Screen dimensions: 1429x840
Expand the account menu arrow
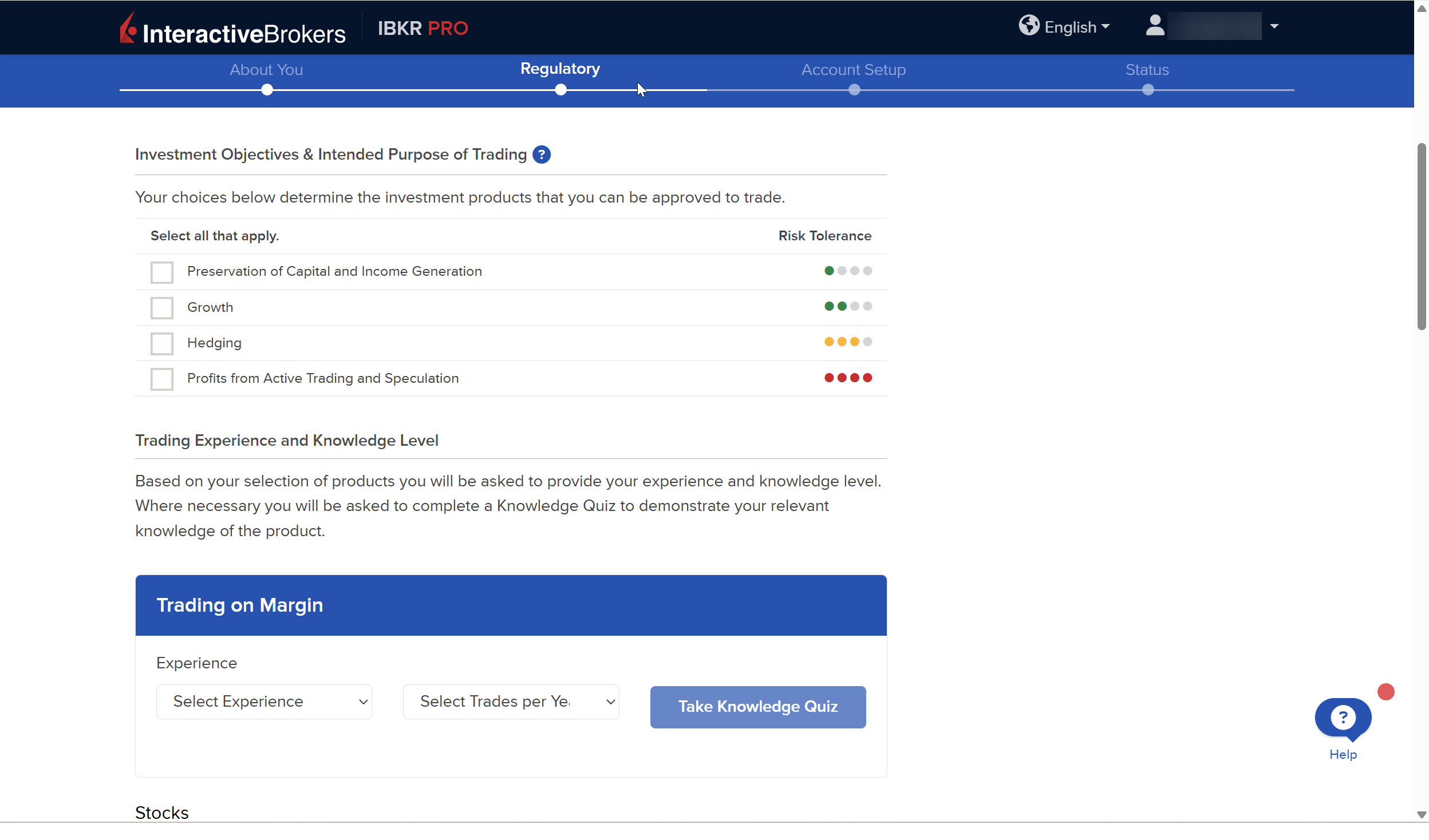click(x=1274, y=26)
